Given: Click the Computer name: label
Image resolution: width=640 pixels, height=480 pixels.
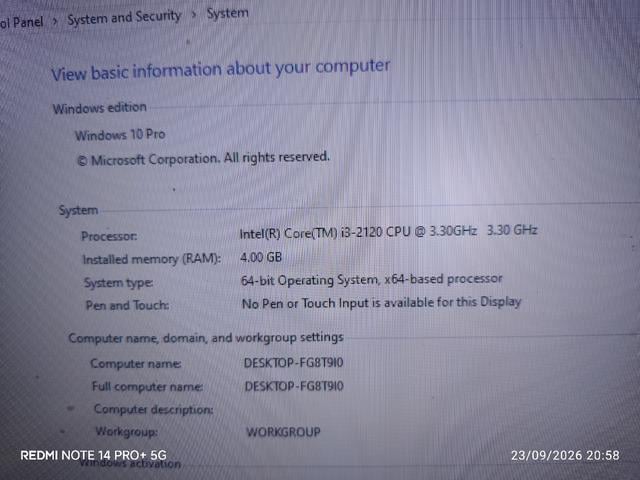Looking at the screenshot, I should (x=136, y=363).
